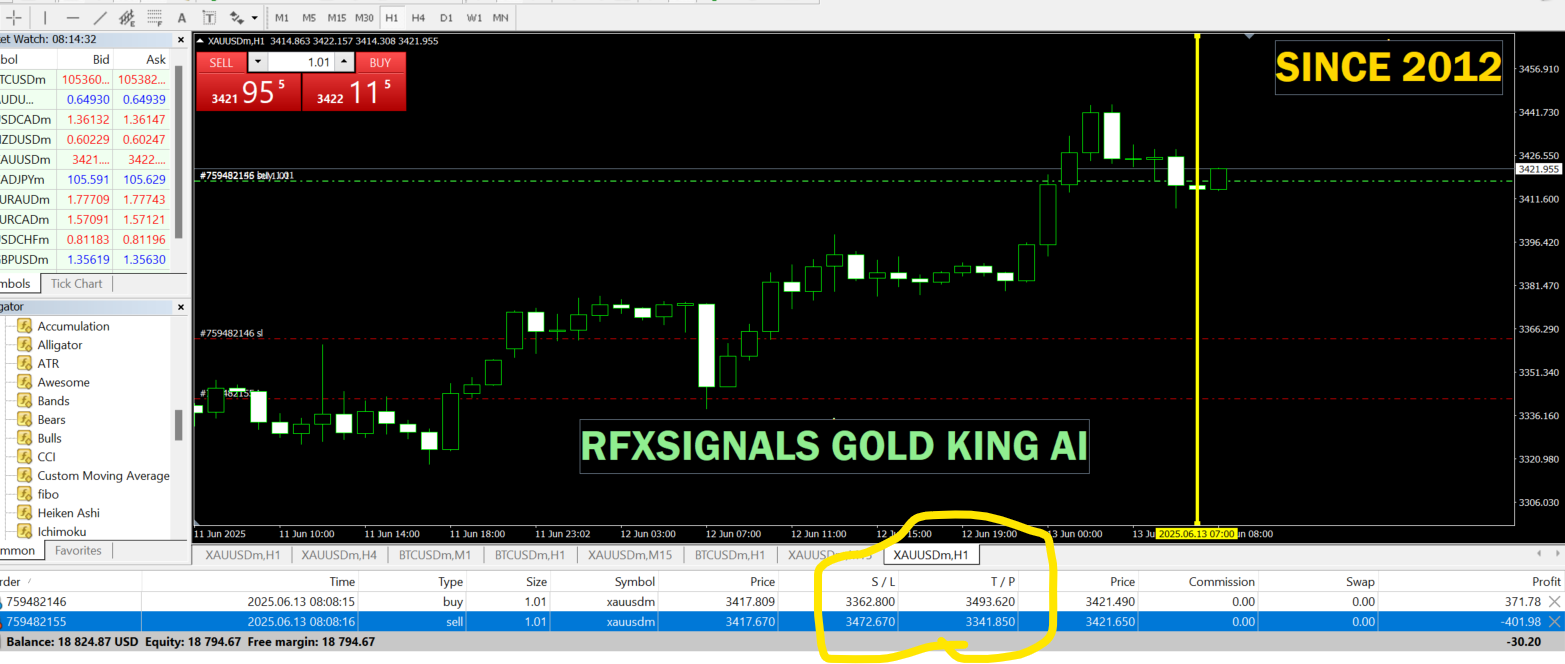
Task: Decrease lot volume with the down arrow
Action: pos(256,62)
